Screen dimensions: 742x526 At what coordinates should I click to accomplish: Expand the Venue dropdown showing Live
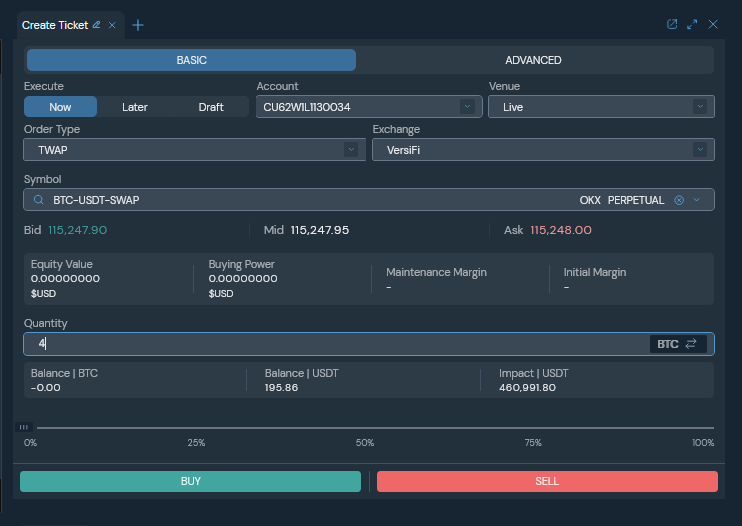[600, 107]
